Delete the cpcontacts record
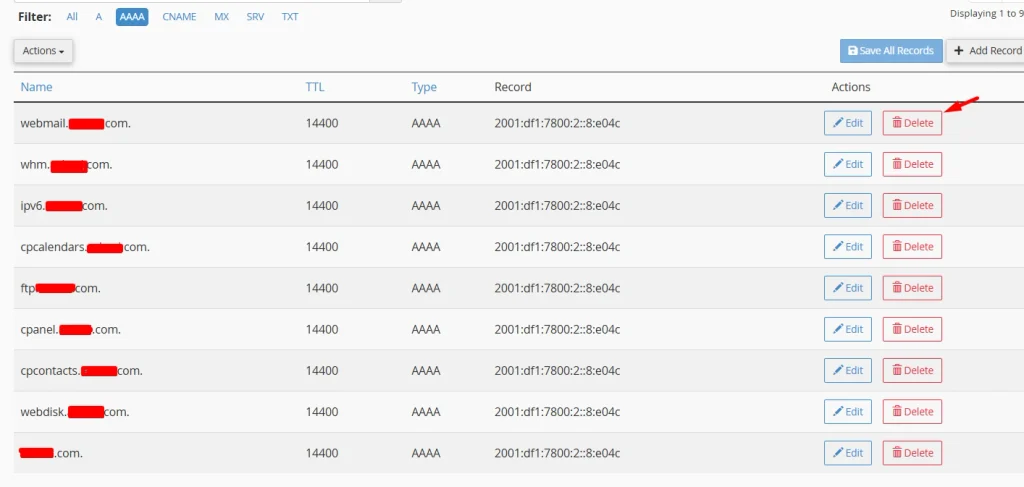The image size is (1024, 487). coord(912,370)
